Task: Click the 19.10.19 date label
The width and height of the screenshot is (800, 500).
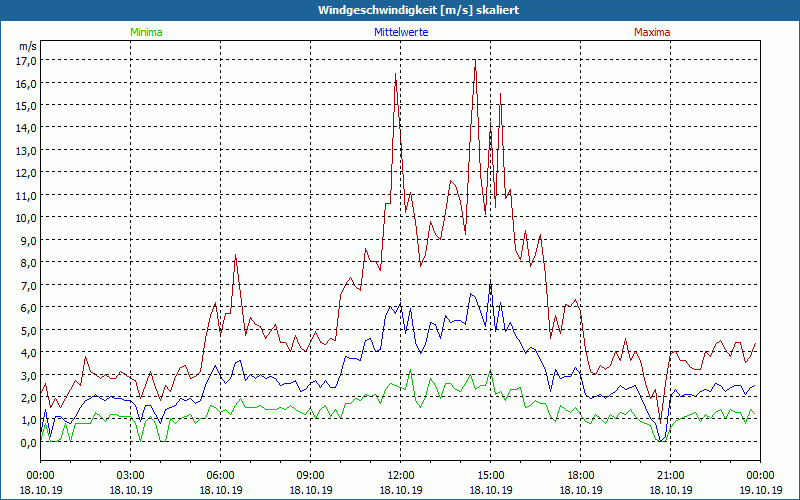Action: tap(760, 490)
